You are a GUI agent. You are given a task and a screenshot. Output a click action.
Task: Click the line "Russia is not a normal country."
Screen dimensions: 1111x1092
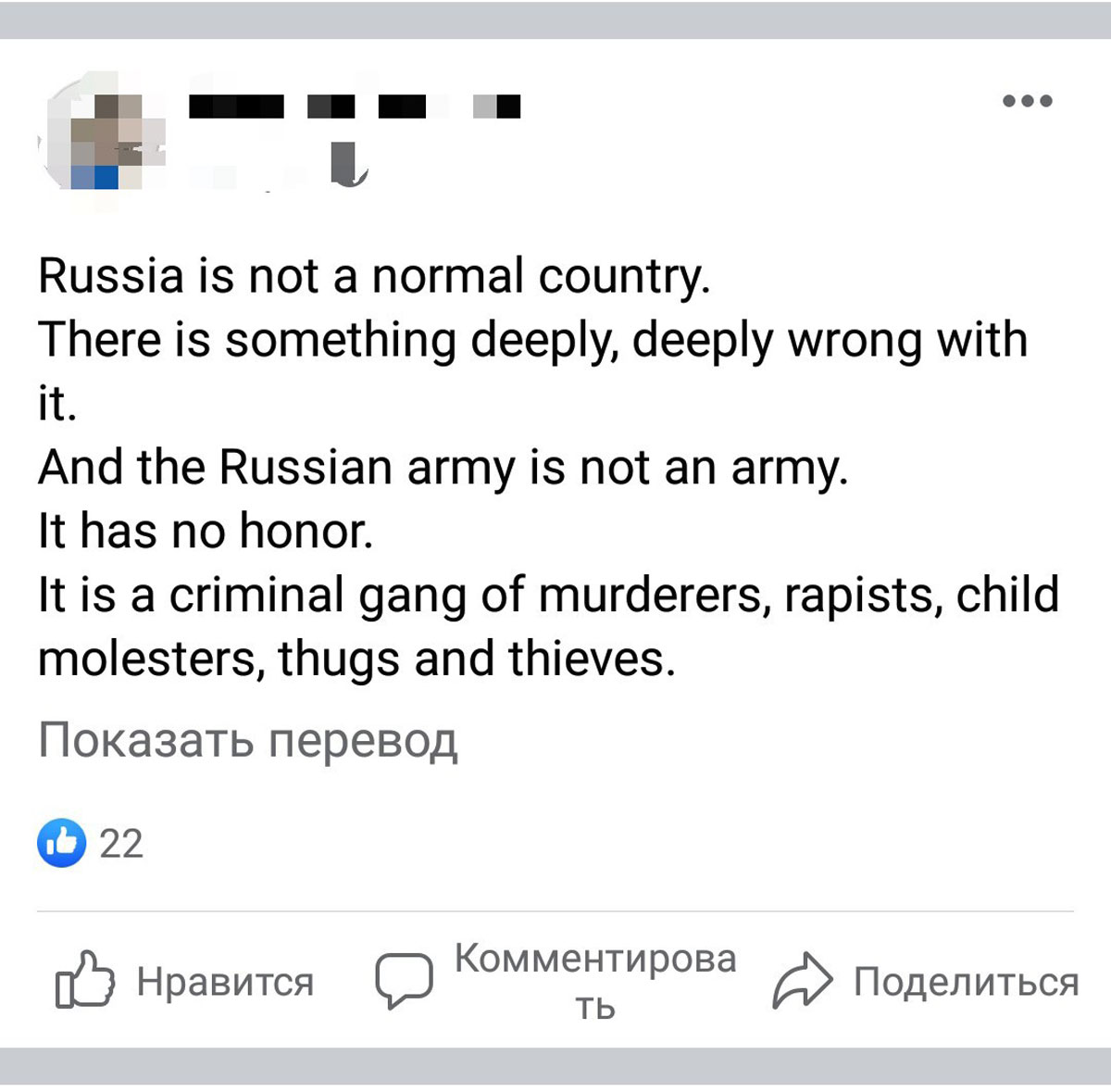pos(374,276)
